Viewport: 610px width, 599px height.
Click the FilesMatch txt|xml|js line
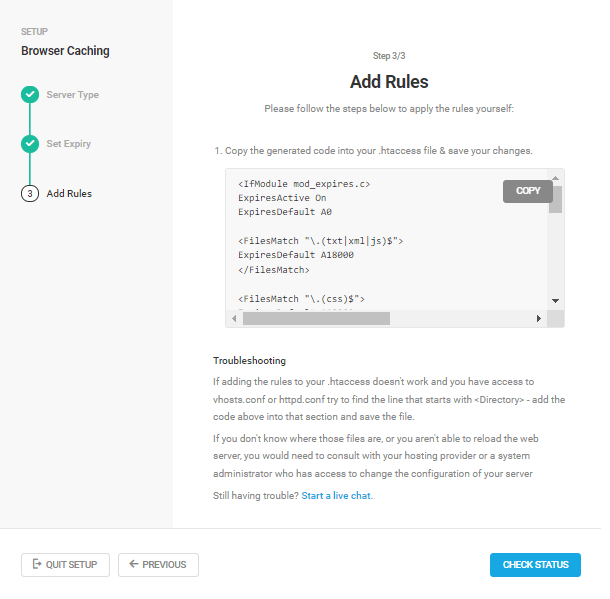point(321,241)
